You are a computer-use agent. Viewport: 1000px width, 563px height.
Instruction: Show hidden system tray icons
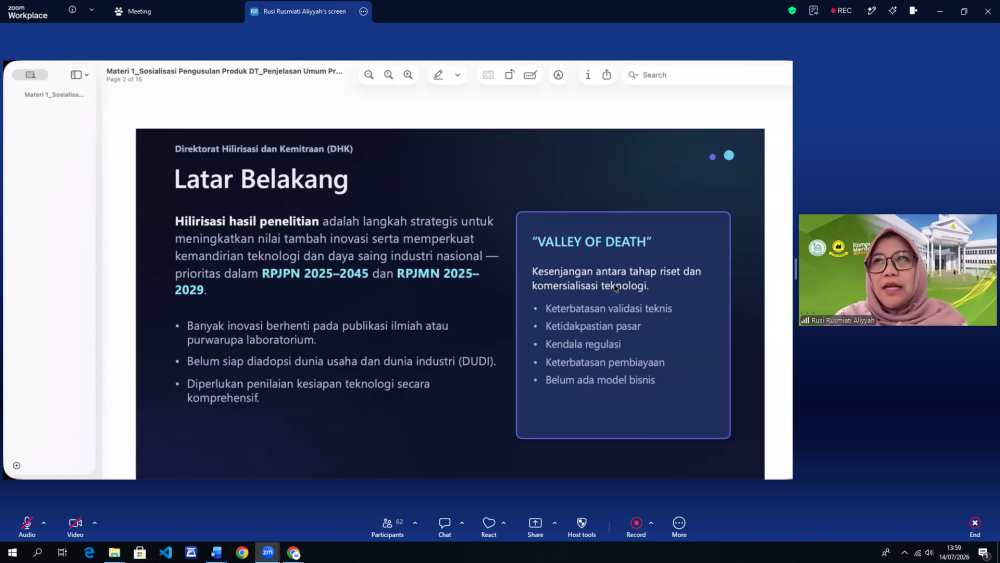[904, 553]
